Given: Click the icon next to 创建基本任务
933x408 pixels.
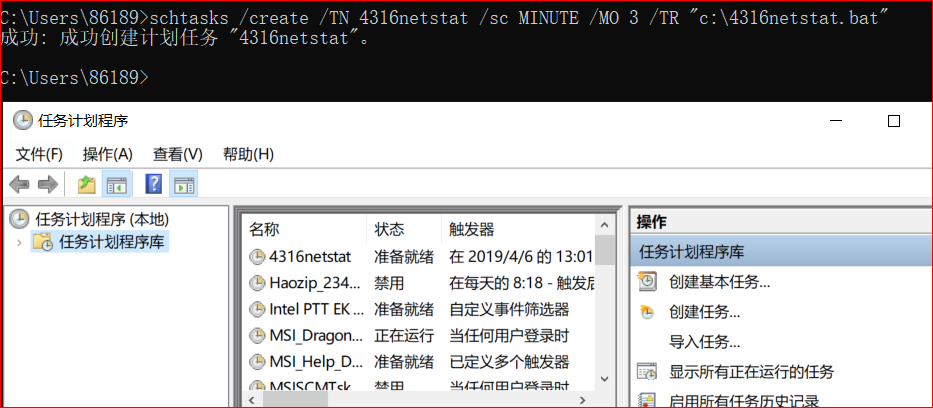Looking at the screenshot, I should (647, 281).
